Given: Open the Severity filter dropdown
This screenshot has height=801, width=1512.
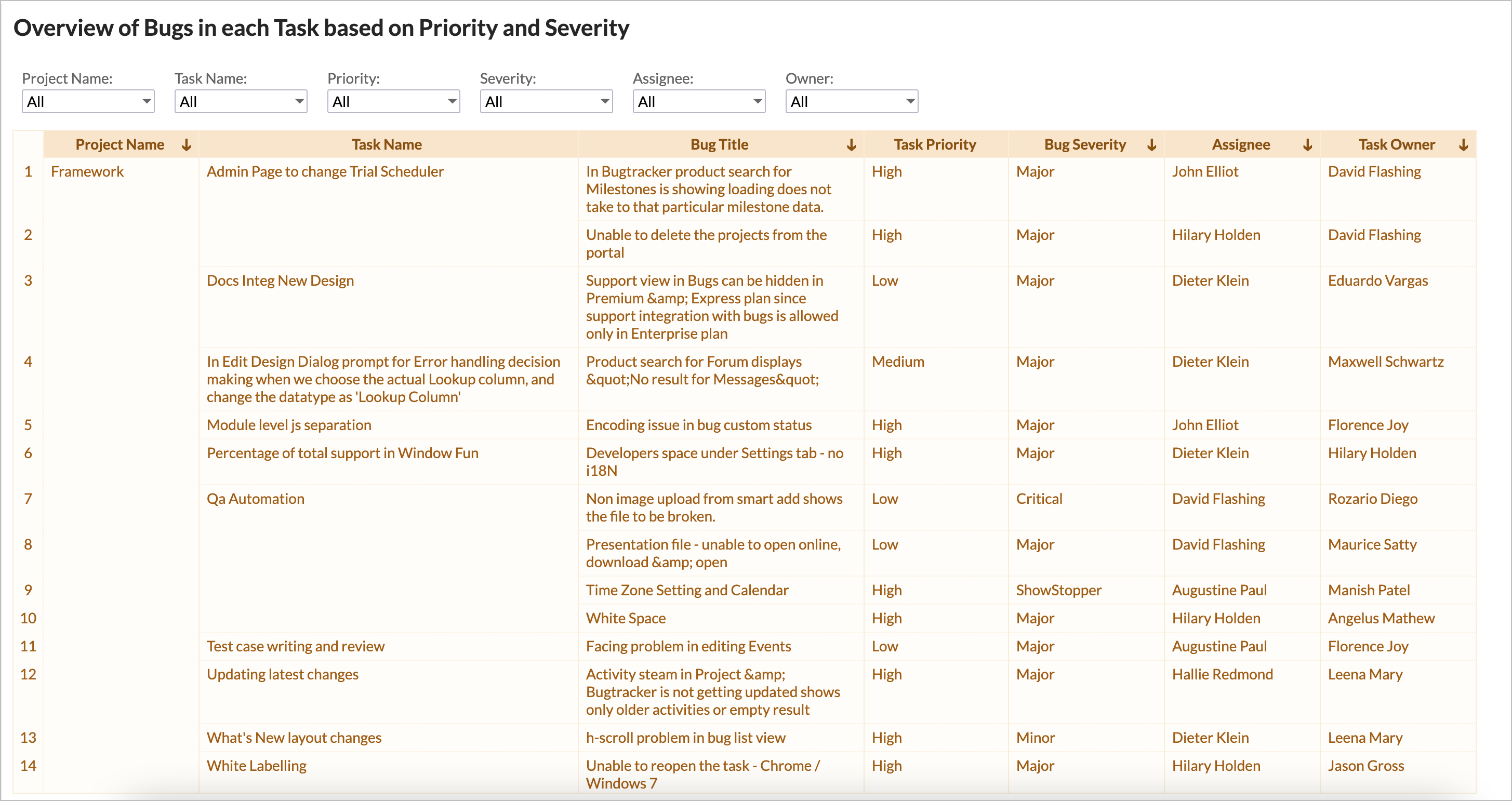Looking at the screenshot, I should tap(546, 101).
